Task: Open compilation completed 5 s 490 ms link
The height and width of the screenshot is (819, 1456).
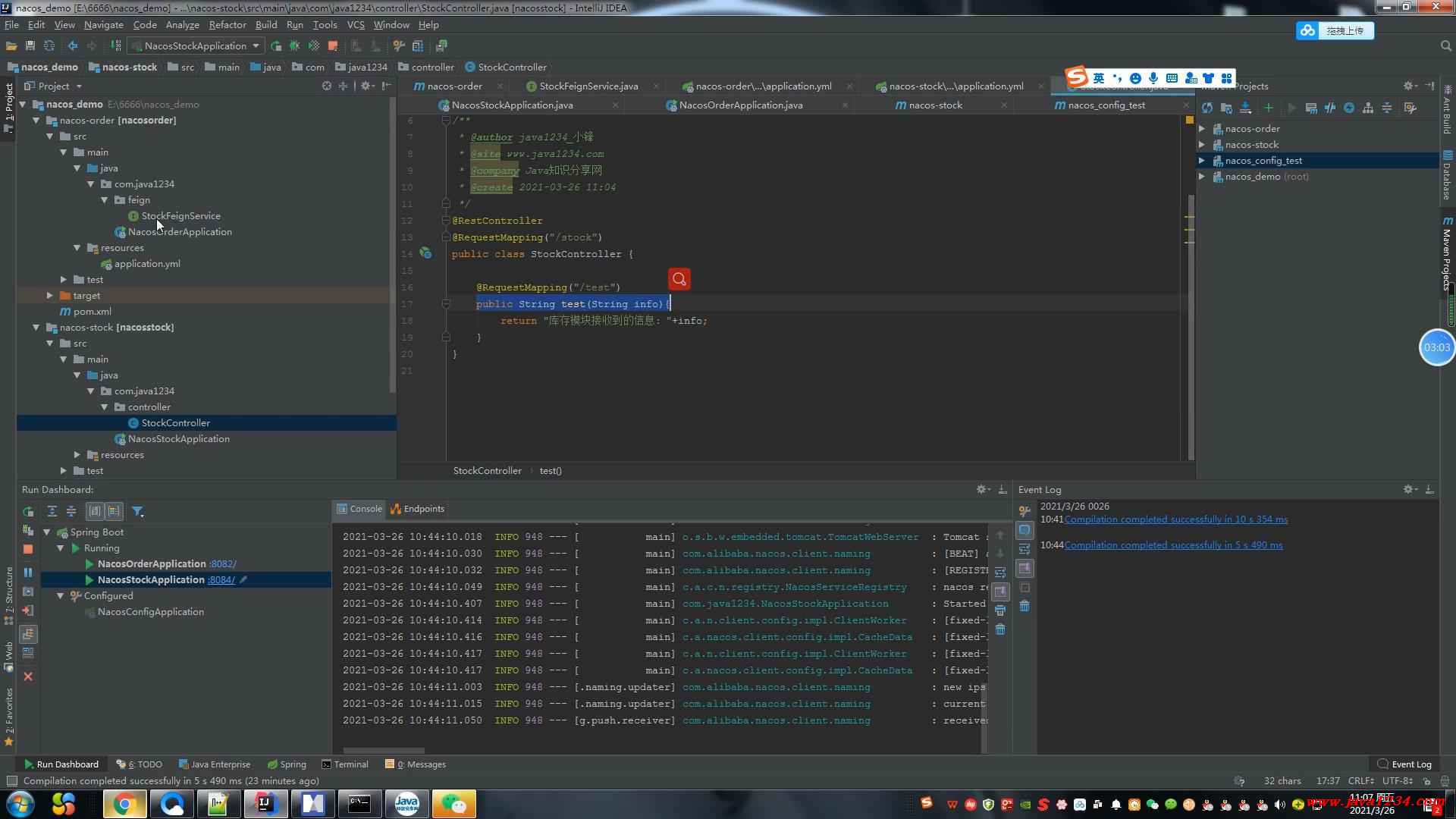Action: pos(1173,545)
